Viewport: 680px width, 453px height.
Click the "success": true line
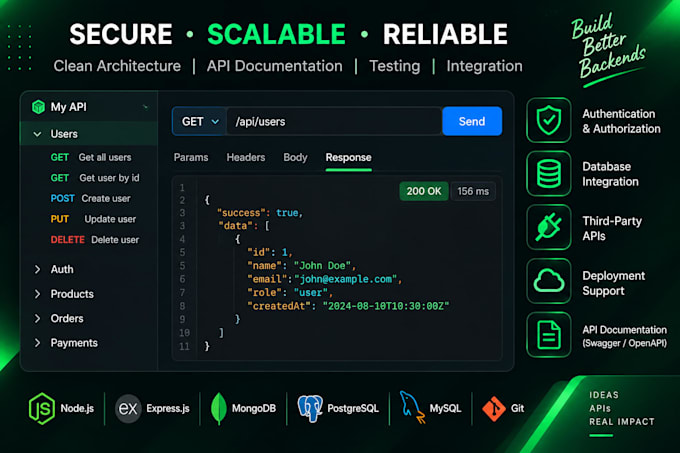point(259,213)
